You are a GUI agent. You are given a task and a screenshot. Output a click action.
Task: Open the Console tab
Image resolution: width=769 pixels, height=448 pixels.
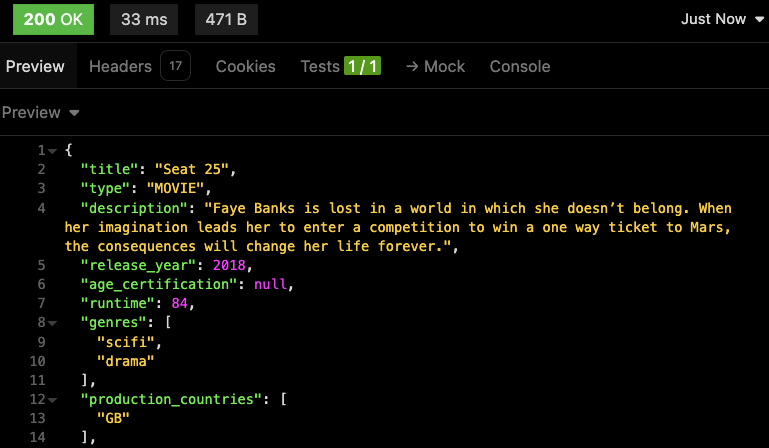(520, 66)
